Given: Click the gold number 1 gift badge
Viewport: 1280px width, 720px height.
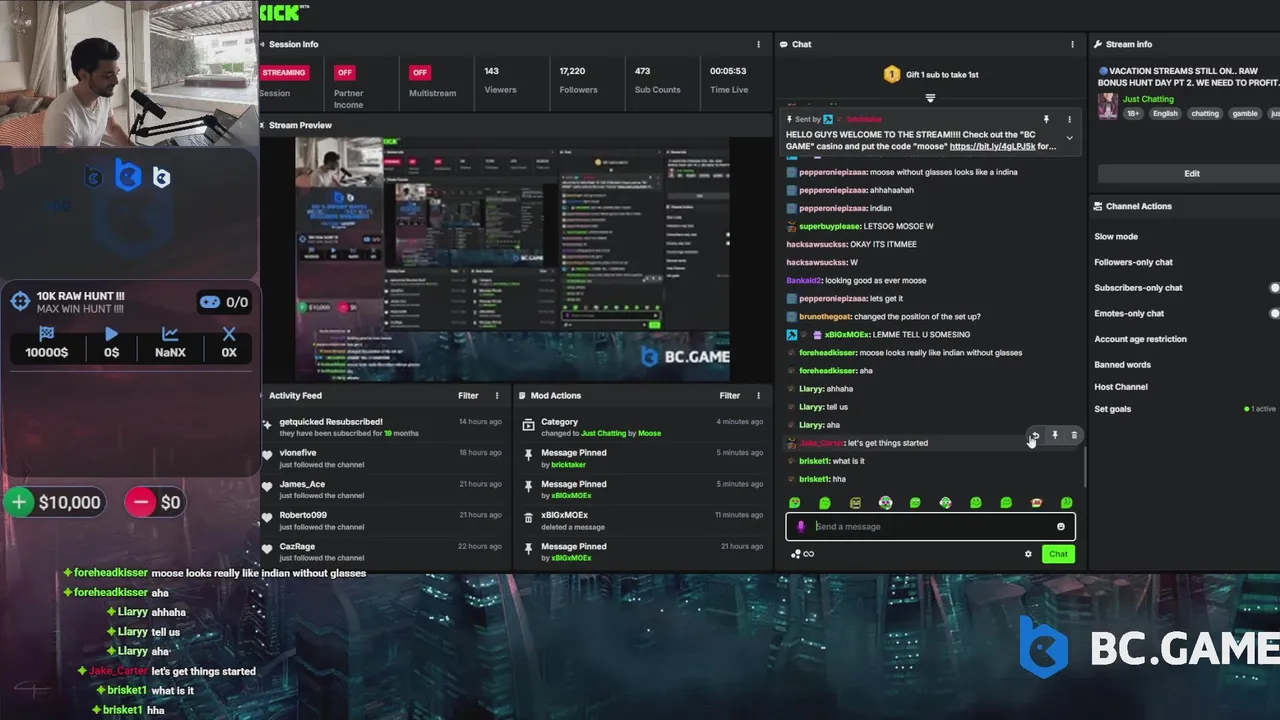Looking at the screenshot, I should click(x=892, y=74).
